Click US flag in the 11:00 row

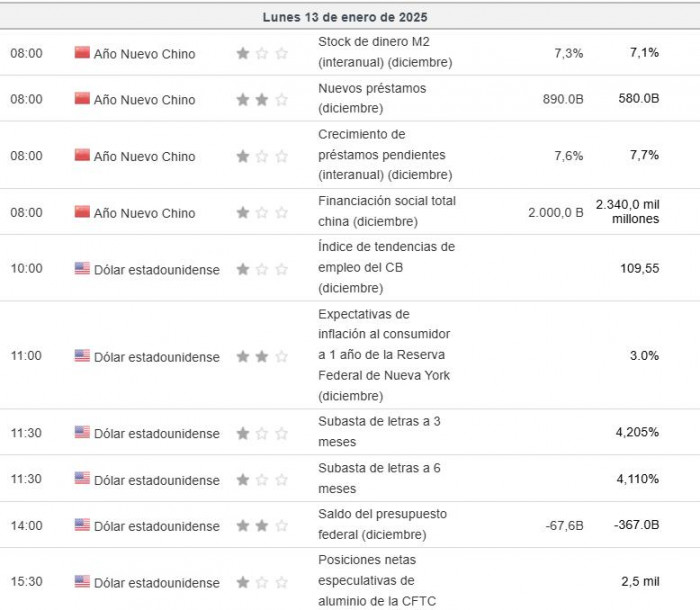[x=82, y=356]
